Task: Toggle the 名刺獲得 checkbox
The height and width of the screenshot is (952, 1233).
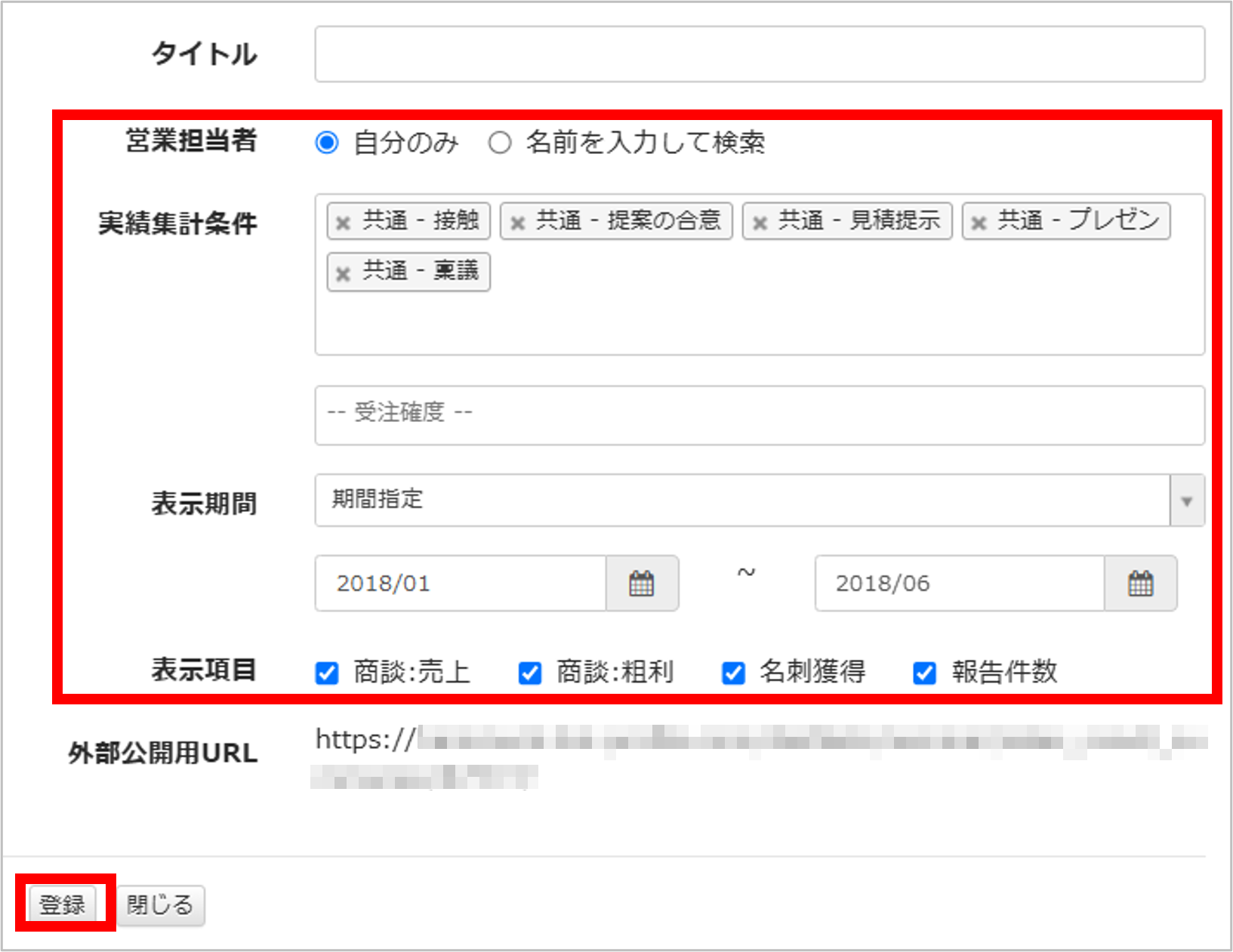Action: 733,673
